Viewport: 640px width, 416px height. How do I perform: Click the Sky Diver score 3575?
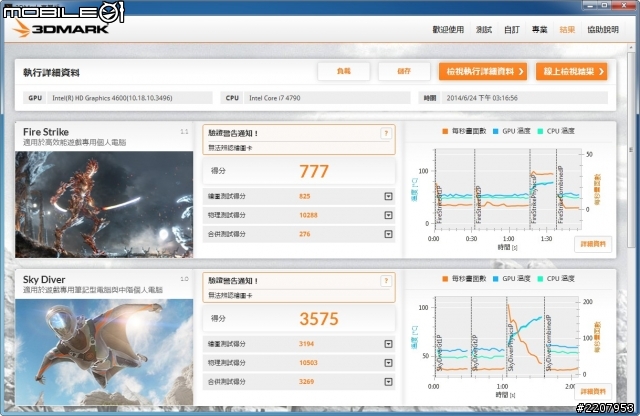point(319,319)
